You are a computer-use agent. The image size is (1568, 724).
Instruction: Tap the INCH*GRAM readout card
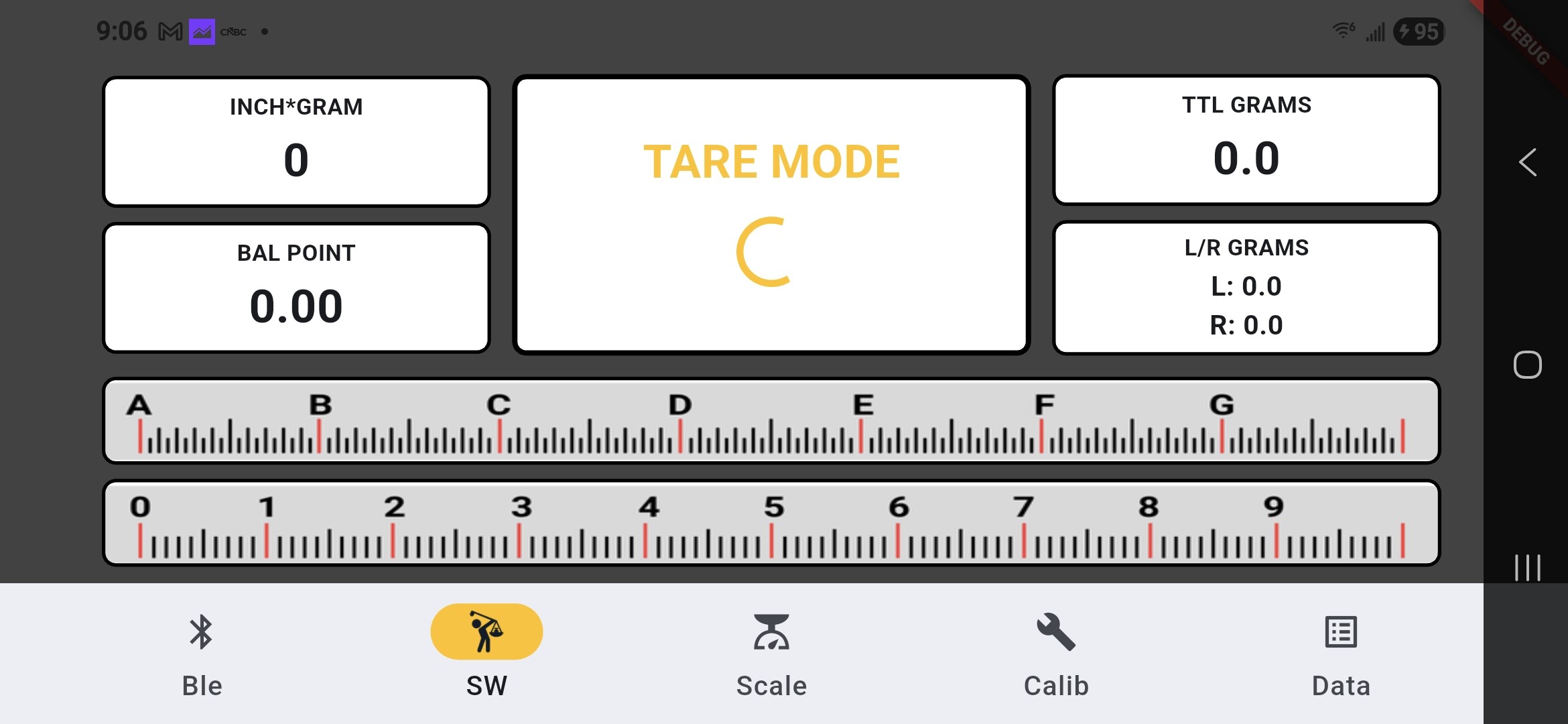296,141
